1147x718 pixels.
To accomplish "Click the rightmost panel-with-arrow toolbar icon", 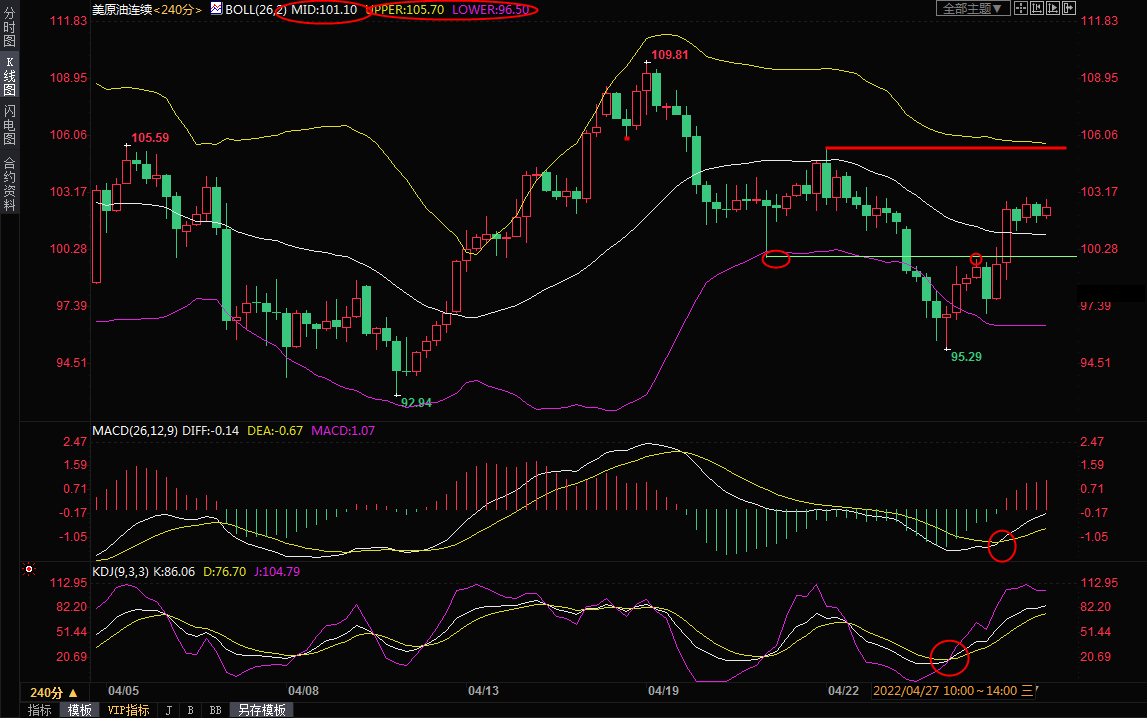I will pyautogui.click(x=1068, y=8).
